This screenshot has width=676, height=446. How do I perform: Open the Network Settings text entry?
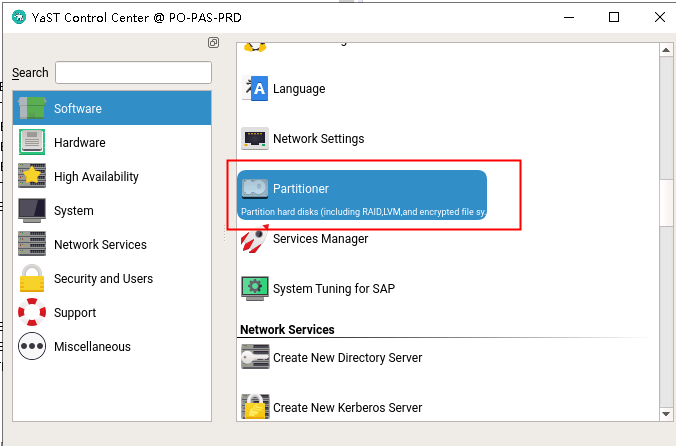pos(319,139)
